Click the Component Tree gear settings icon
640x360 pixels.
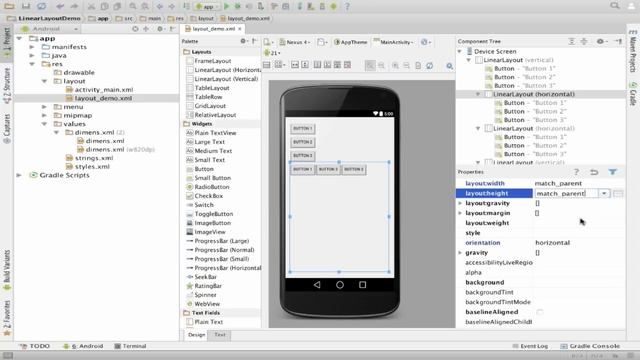pos(601,41)
